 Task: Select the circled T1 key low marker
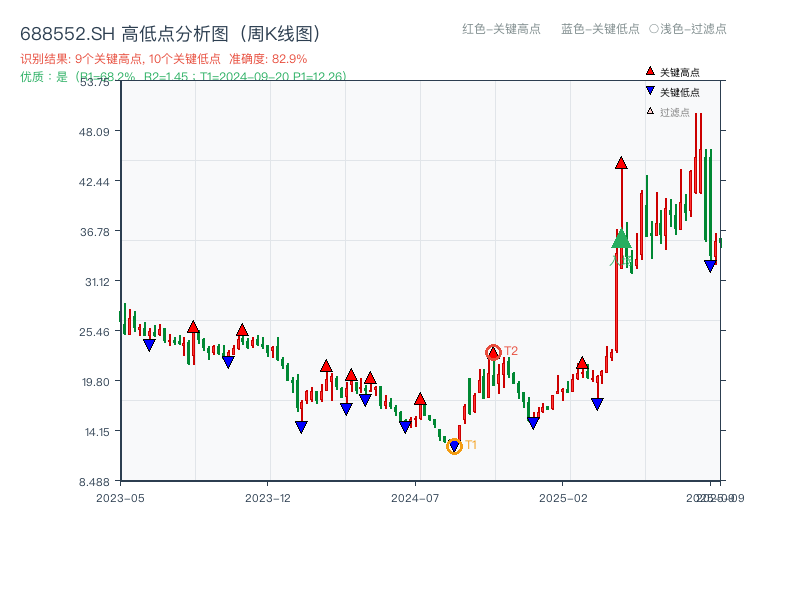(x=454, y=447)
